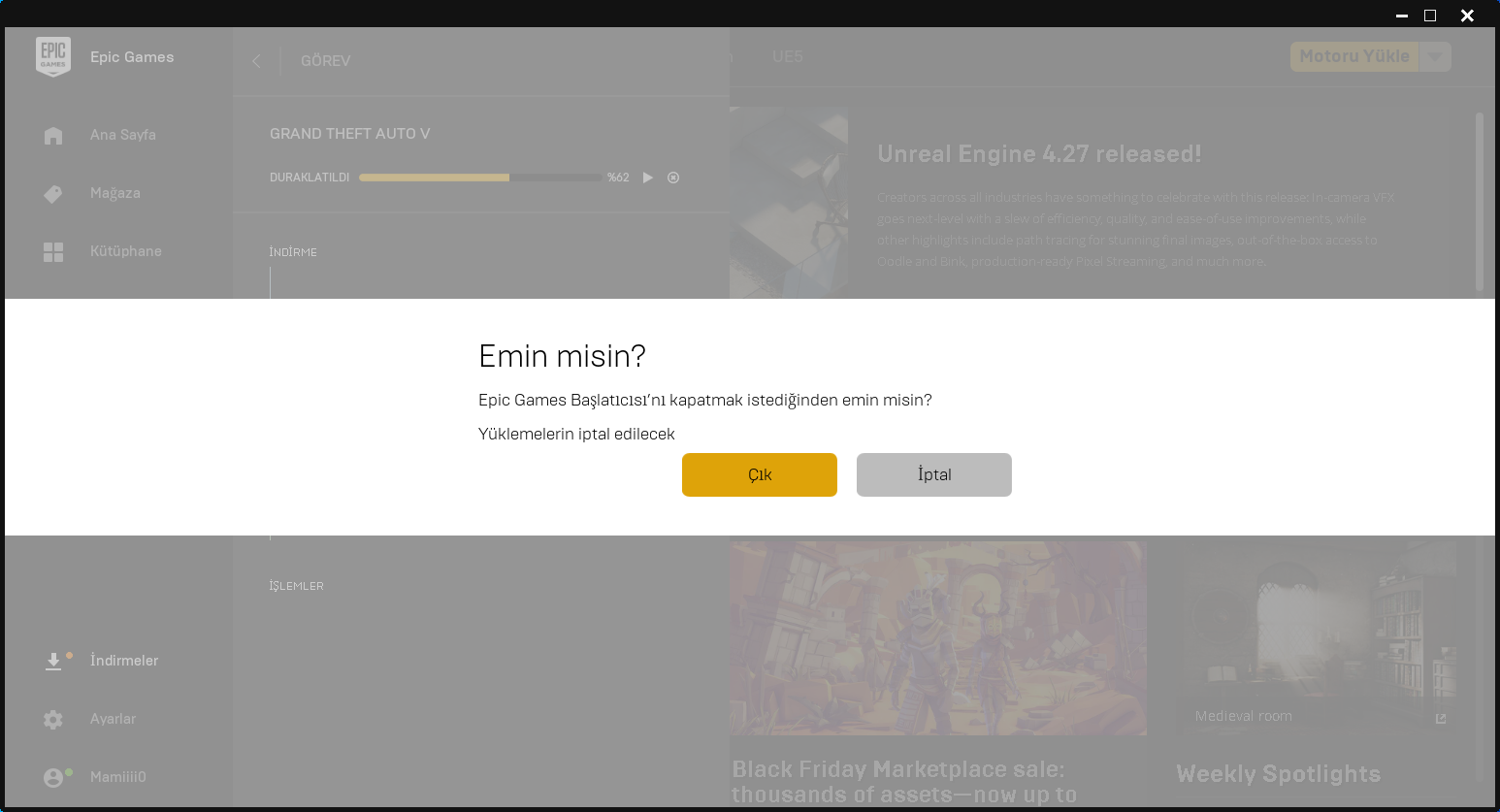Open Mağaza via the tag icon

53,194
